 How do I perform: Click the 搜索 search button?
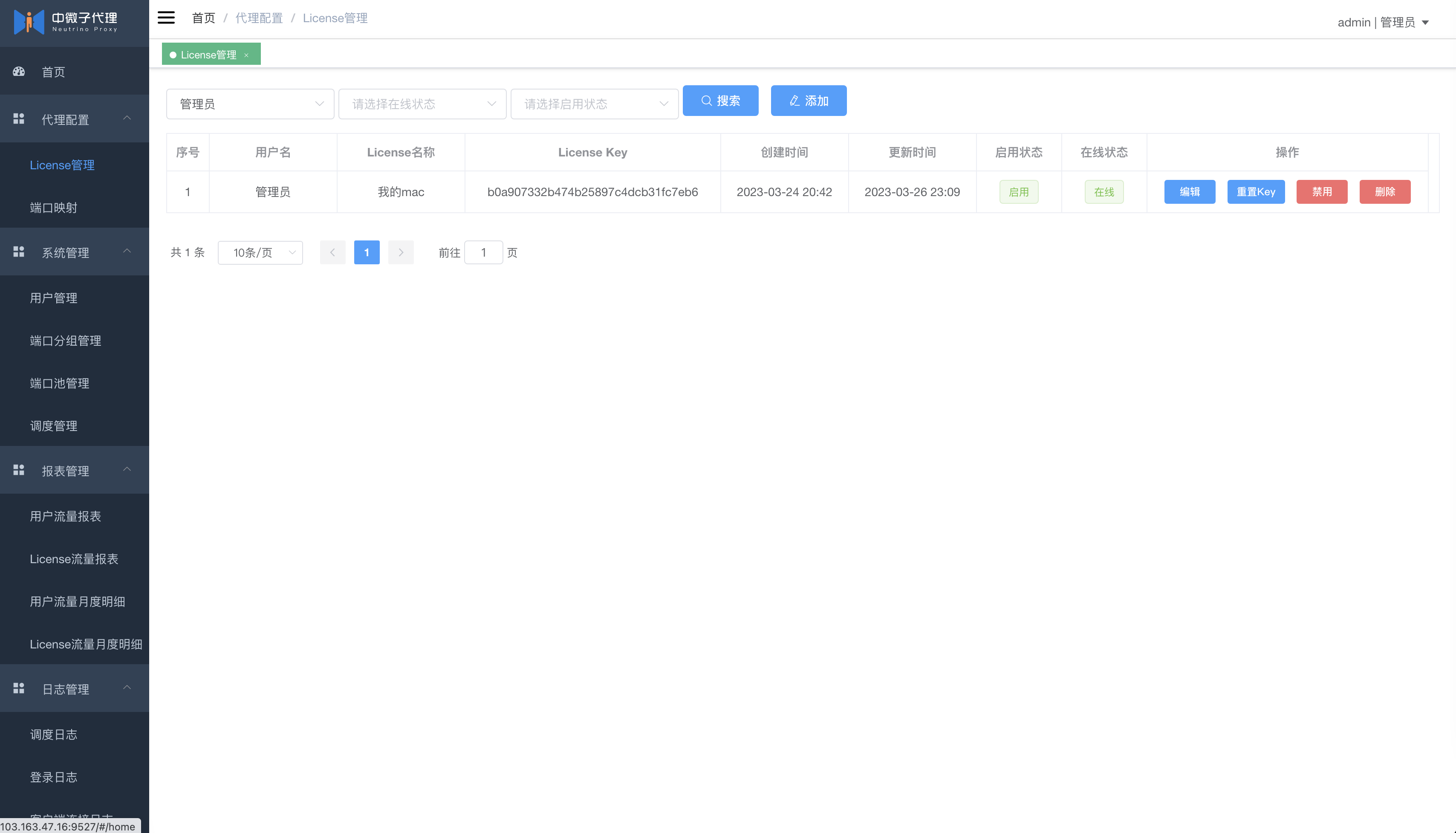tap(720, 101)
